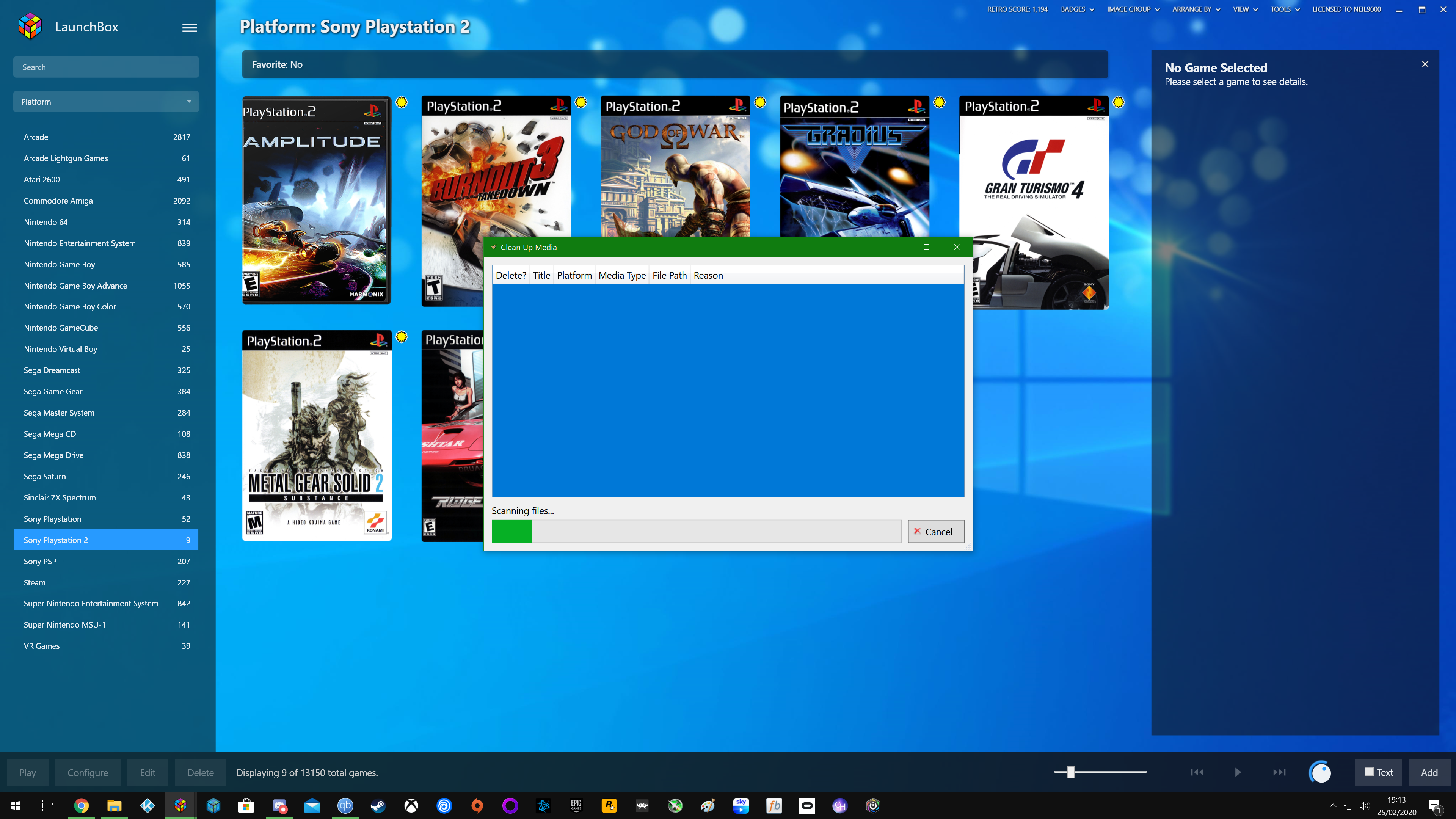The width and height of the screenshot is (1456, 819).
Task: Close the No Game Selected details panel
Action: click(x=1425, y=64)
